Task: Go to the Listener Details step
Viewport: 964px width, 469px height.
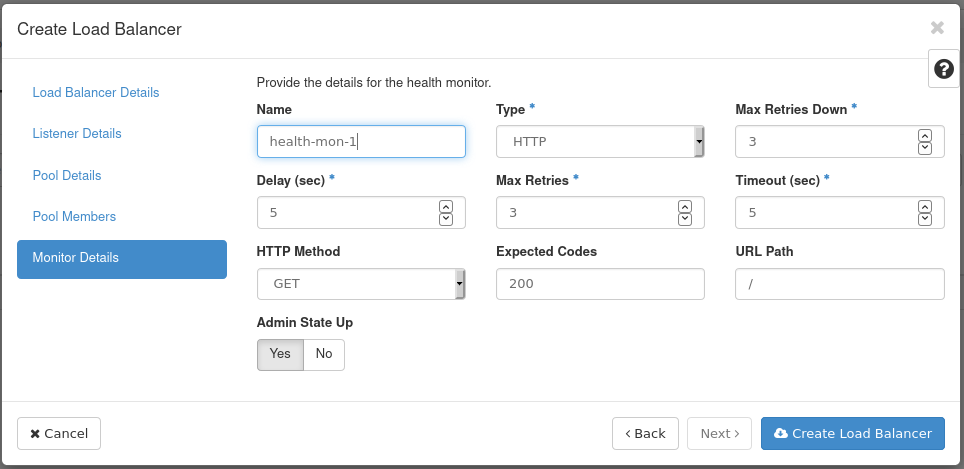Action: (x=77, y=134)
